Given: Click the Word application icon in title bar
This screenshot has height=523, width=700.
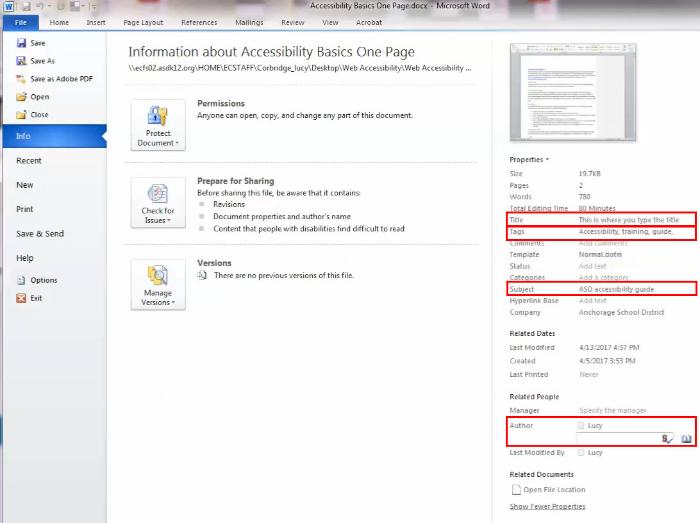Looking at the screenshot, I should (9, 6).
